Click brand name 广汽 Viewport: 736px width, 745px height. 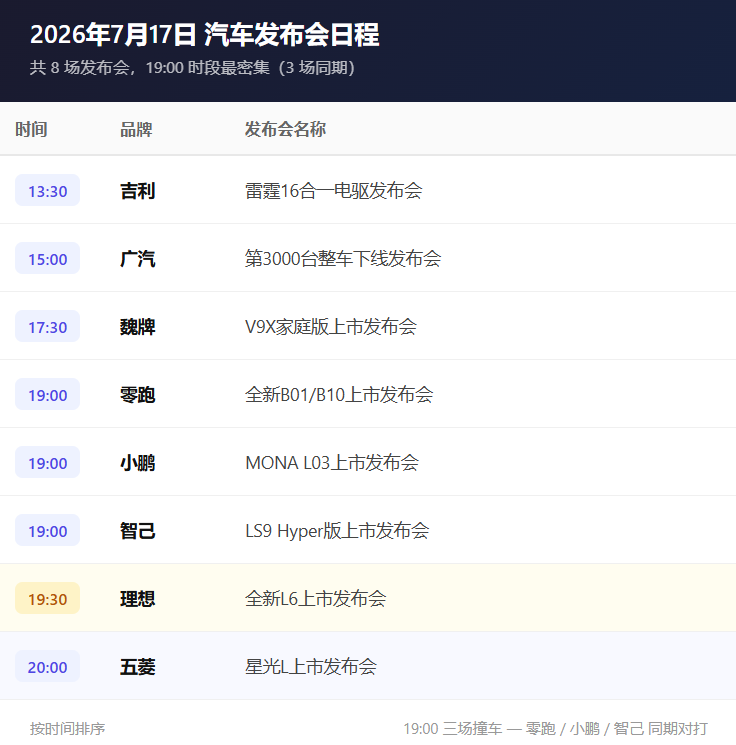[138, 259]
